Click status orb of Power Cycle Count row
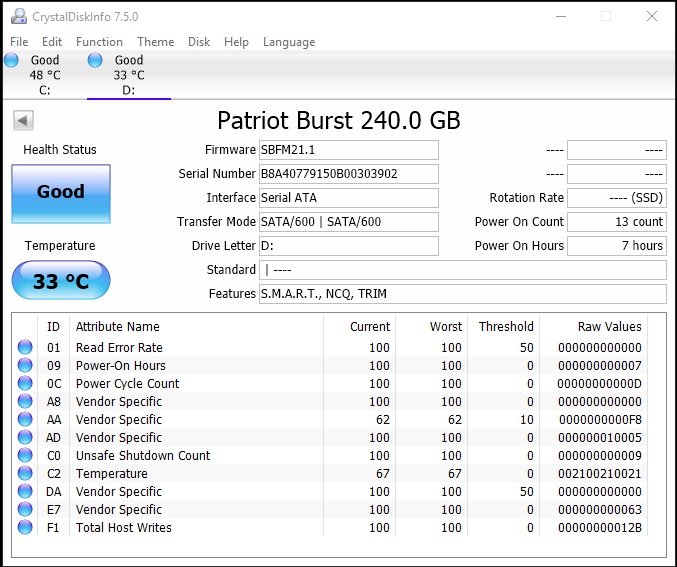 (25, 383)
